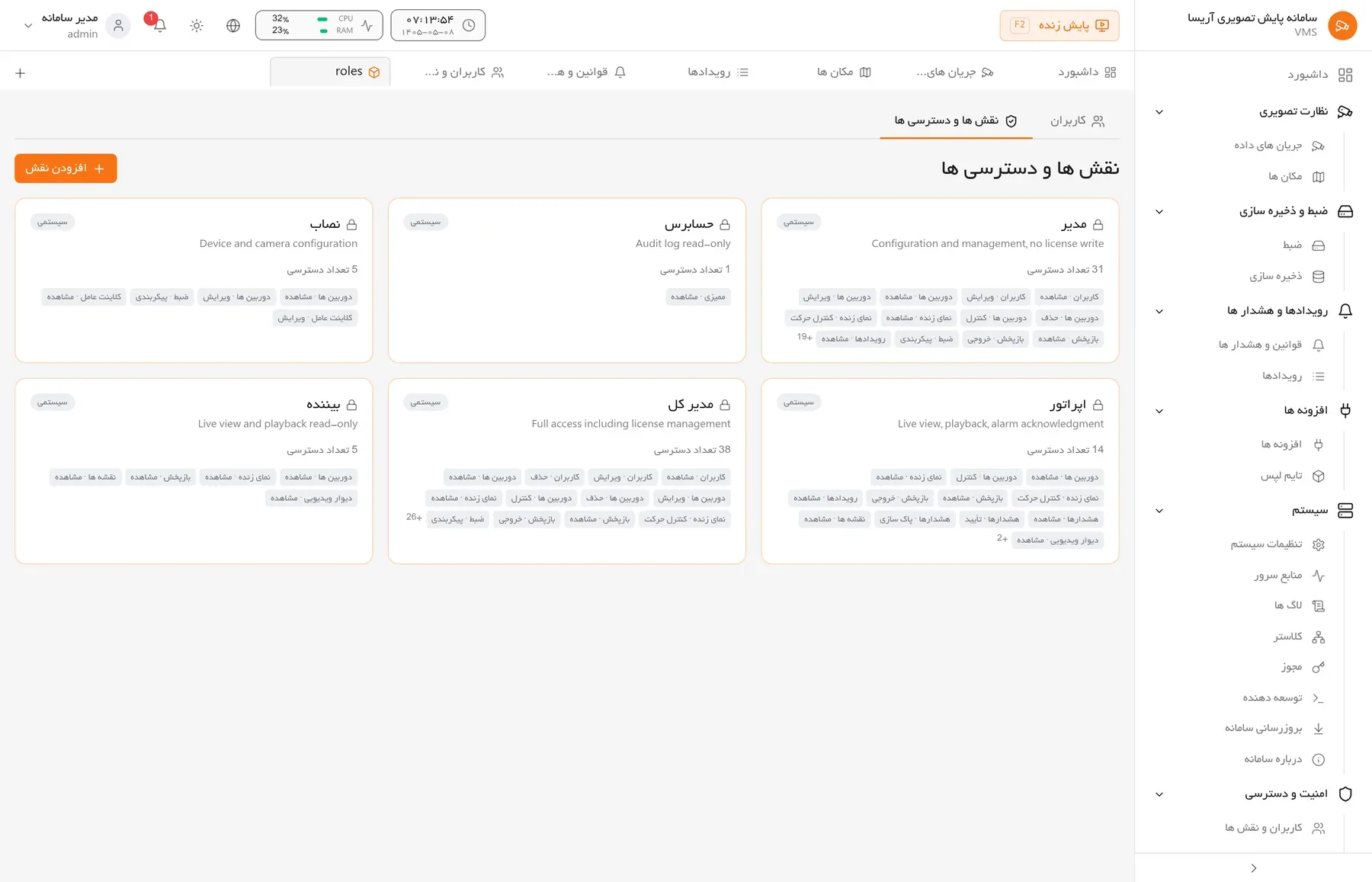The image size is (1372, 882).
Task: Switch to the roles tab
Action: tap(330, 72)
